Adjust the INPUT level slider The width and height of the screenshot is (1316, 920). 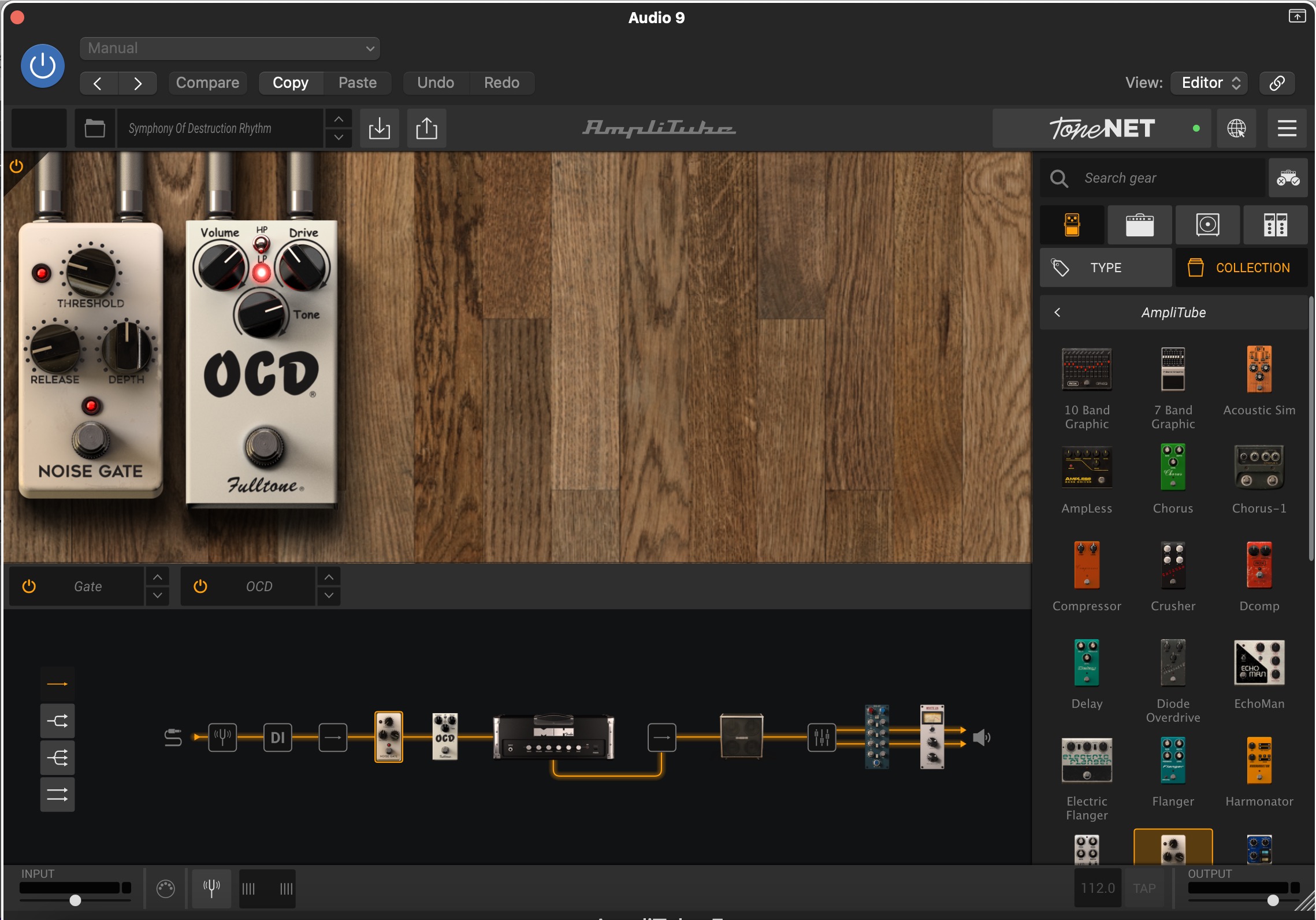tap(75, 900)
